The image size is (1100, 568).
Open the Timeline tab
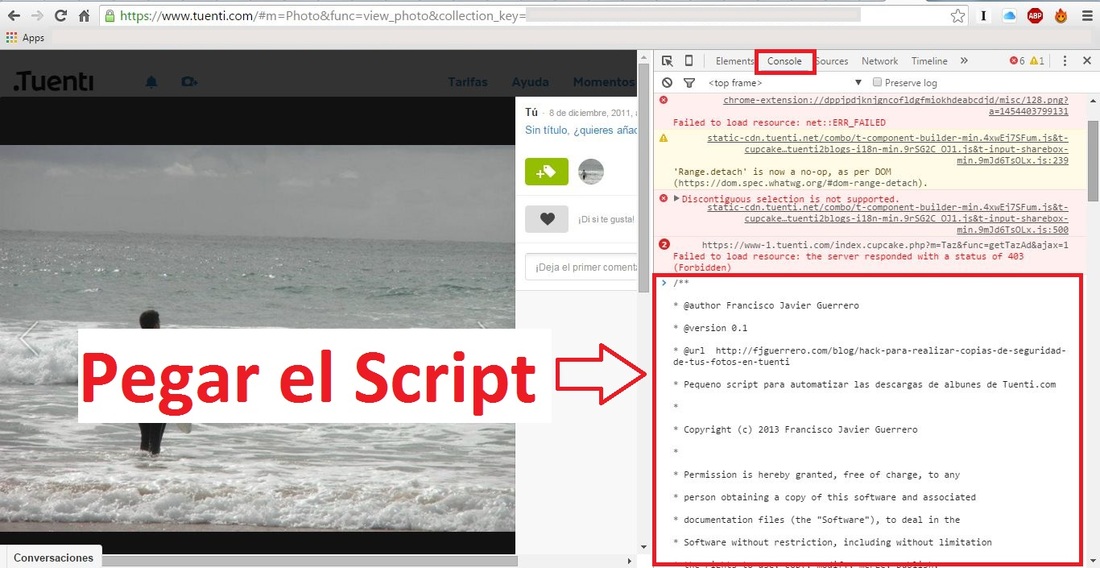pyautogui.click(x=929, y=61)
